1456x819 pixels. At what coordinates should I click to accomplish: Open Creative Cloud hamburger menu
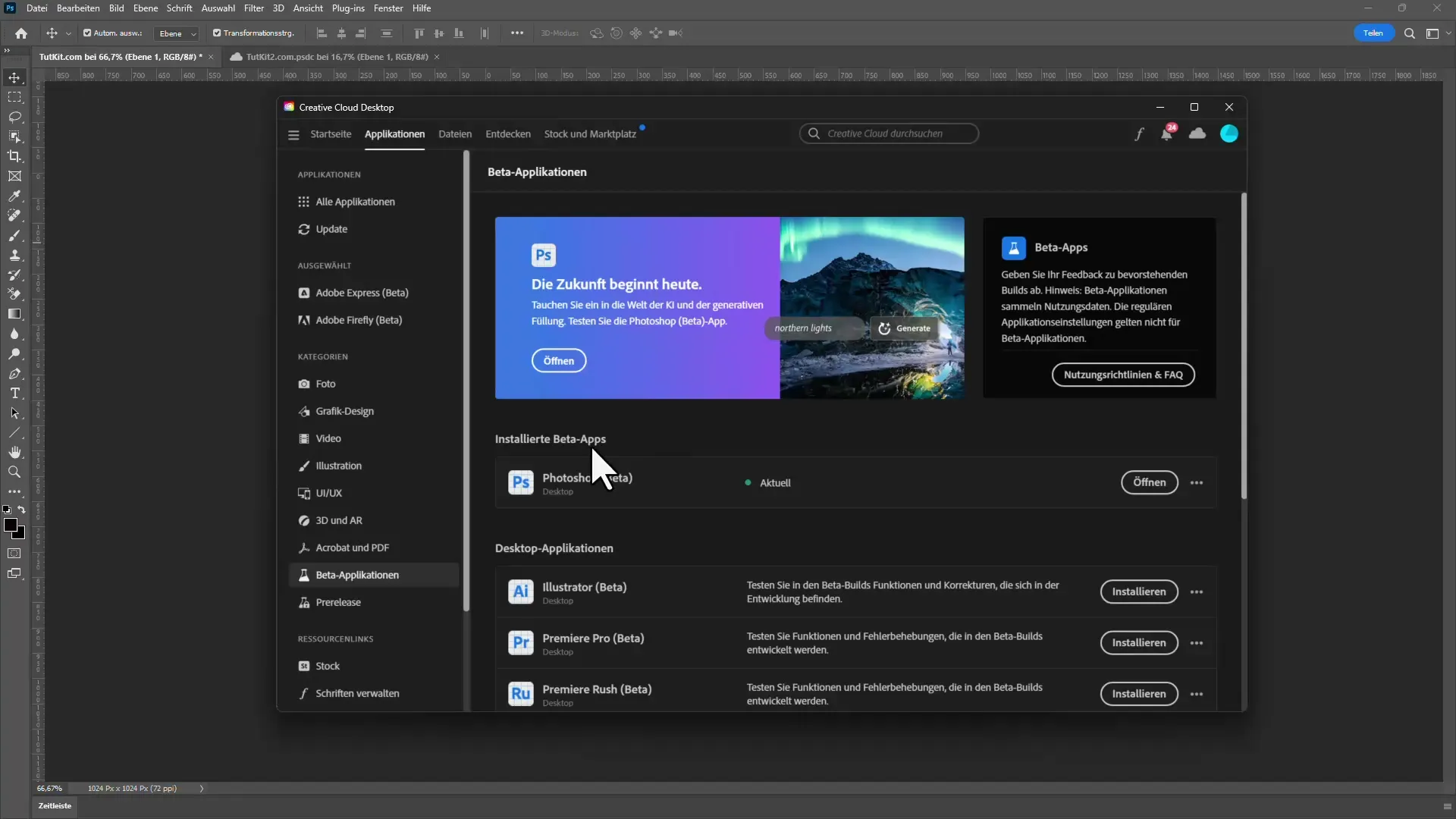pyautogui.click(x=293, y=135)
